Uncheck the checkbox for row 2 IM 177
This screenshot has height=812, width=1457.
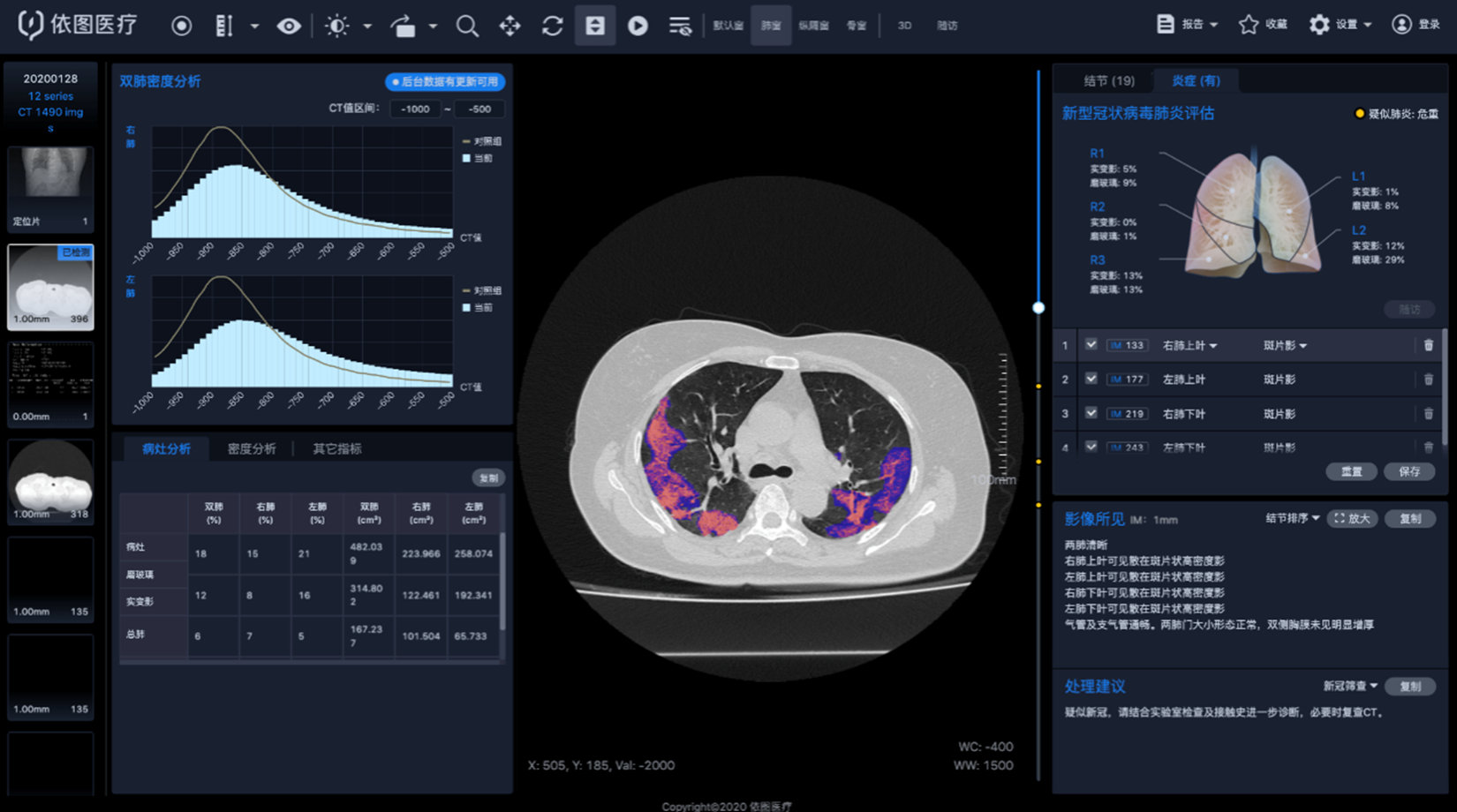[x=1091, y=379]
